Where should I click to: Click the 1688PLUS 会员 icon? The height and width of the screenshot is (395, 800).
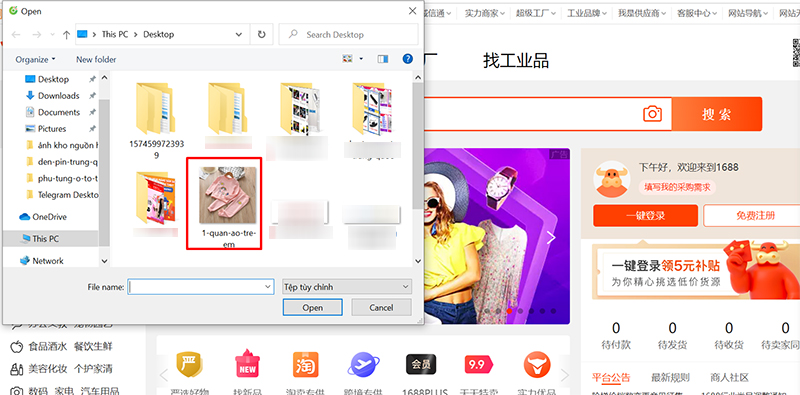421,364
